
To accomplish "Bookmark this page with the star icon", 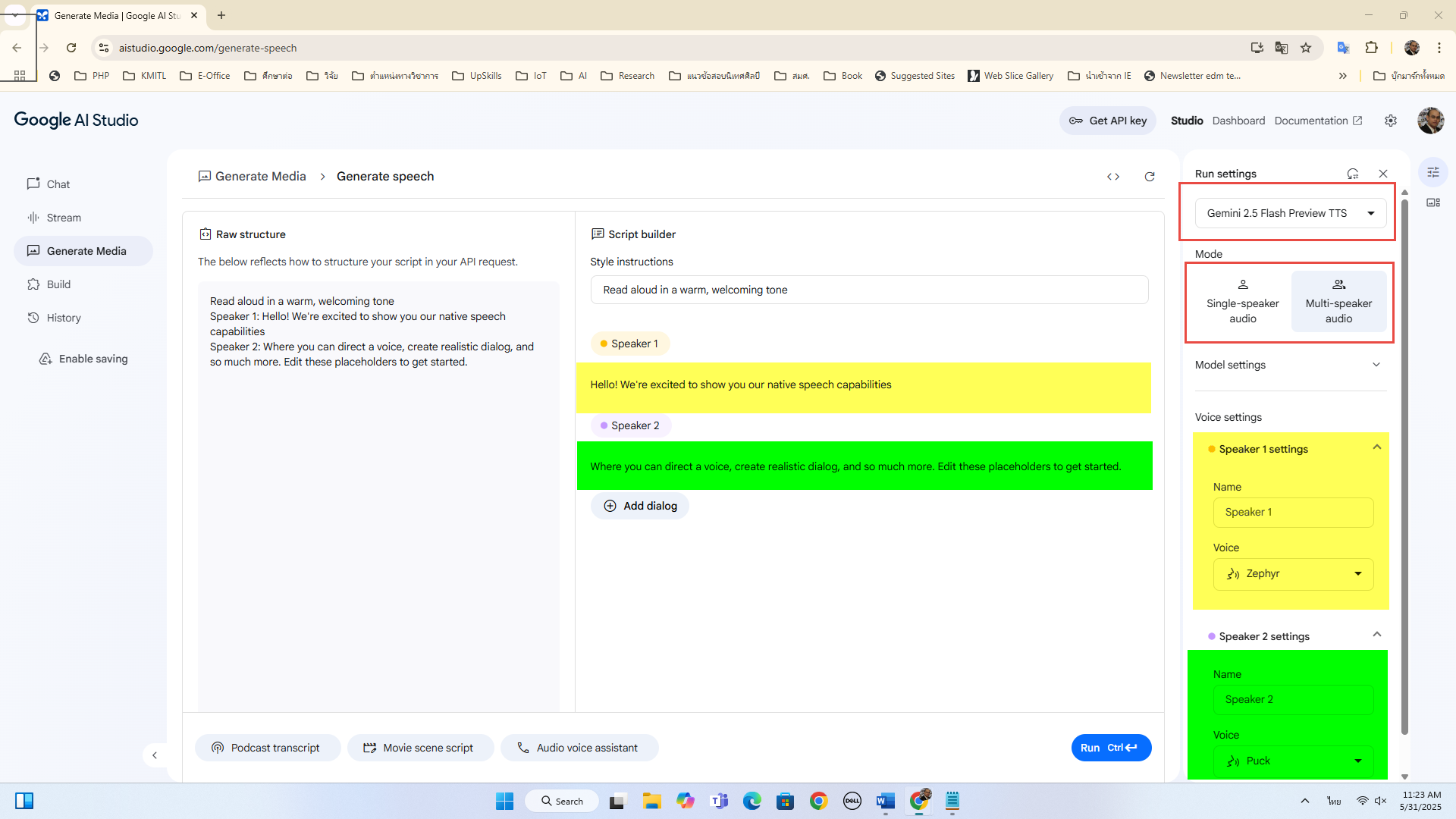I will point(1306,48).
